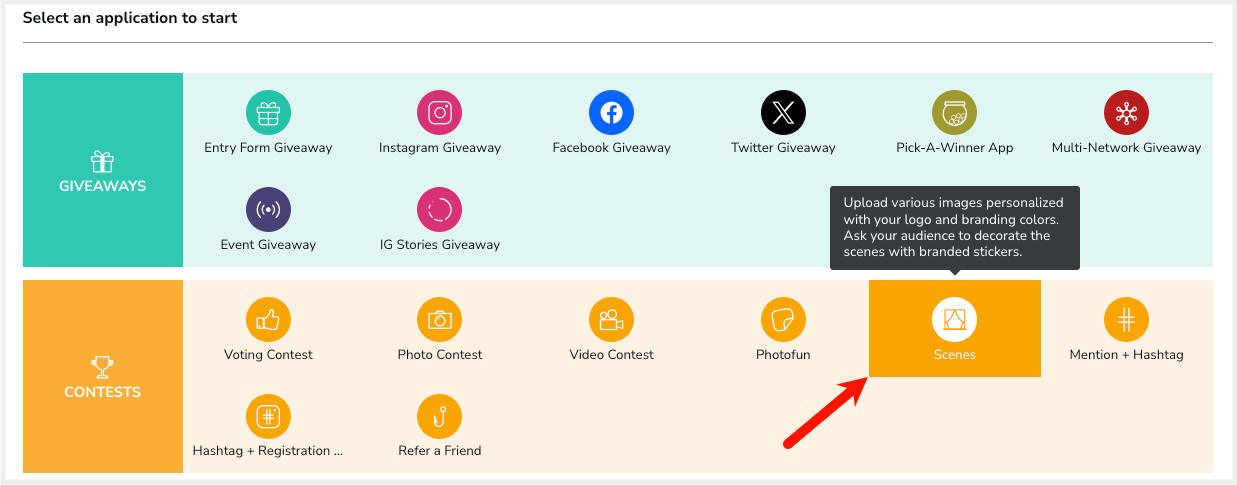The image size is (1237, 485).
Task: Click the Photofun sticker icon
Action: pyautogui.click(x=783, y=319)
